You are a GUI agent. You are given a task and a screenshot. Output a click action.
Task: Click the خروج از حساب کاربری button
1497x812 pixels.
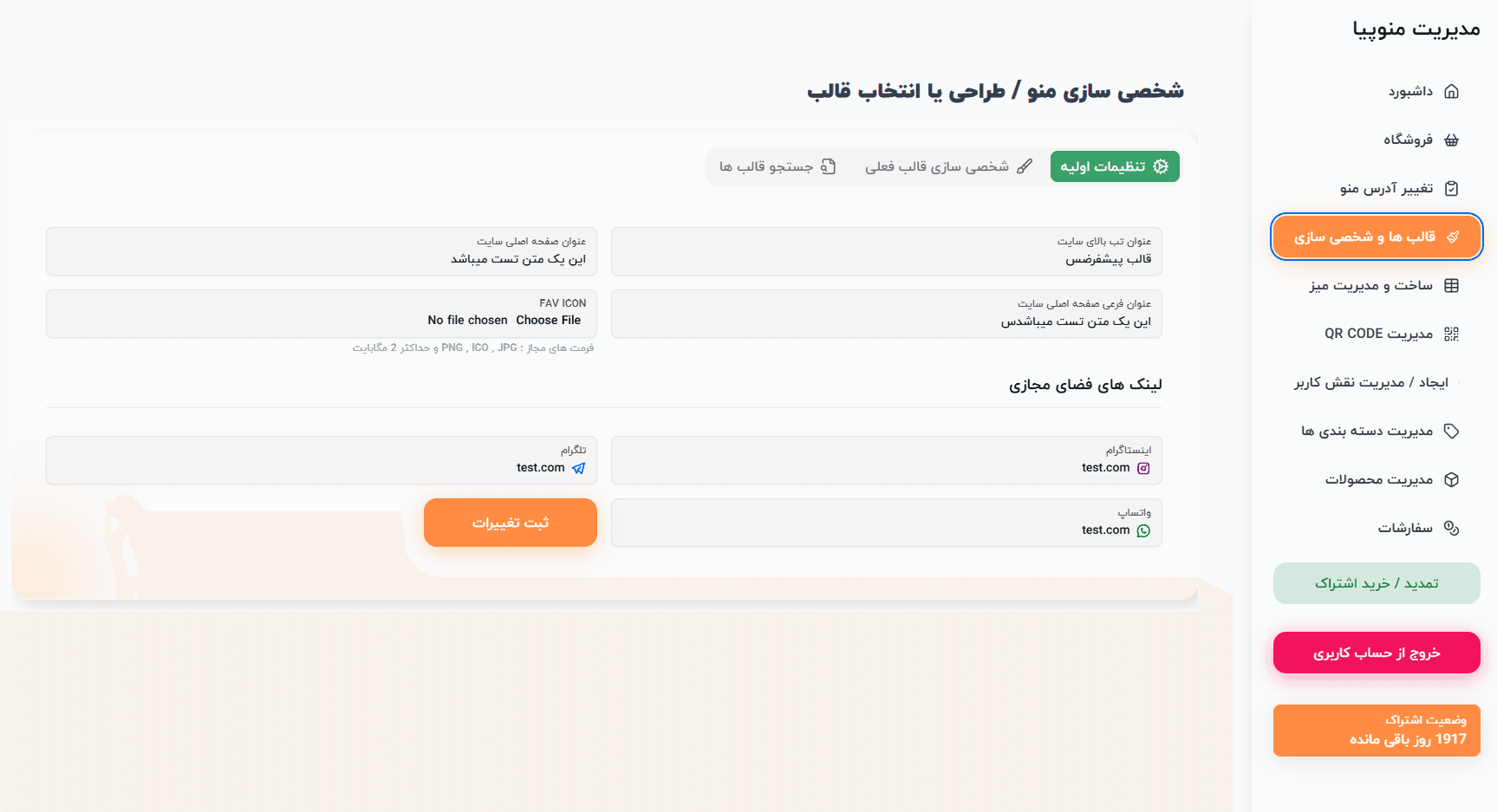pyautogui.click(x=1377, y=653)
